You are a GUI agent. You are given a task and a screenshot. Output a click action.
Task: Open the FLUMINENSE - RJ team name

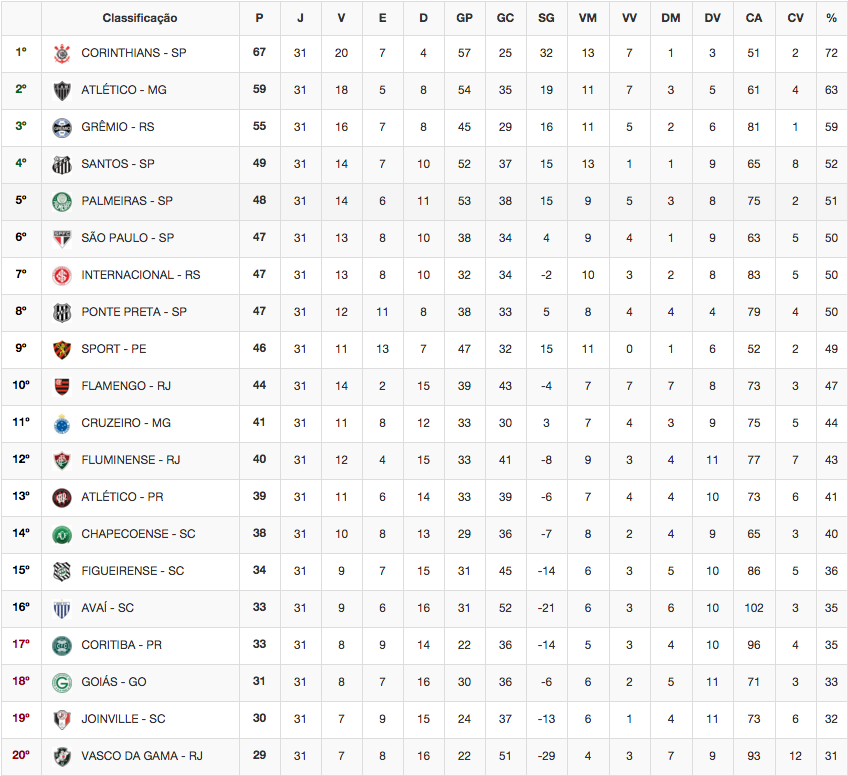pyautogui.click(x=131, y=460)
